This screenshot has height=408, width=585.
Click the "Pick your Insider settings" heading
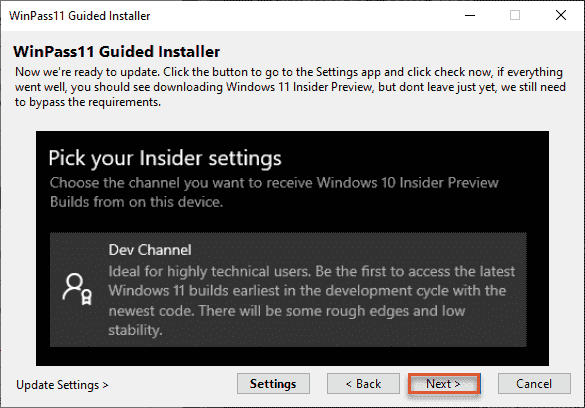pos(165,158)
